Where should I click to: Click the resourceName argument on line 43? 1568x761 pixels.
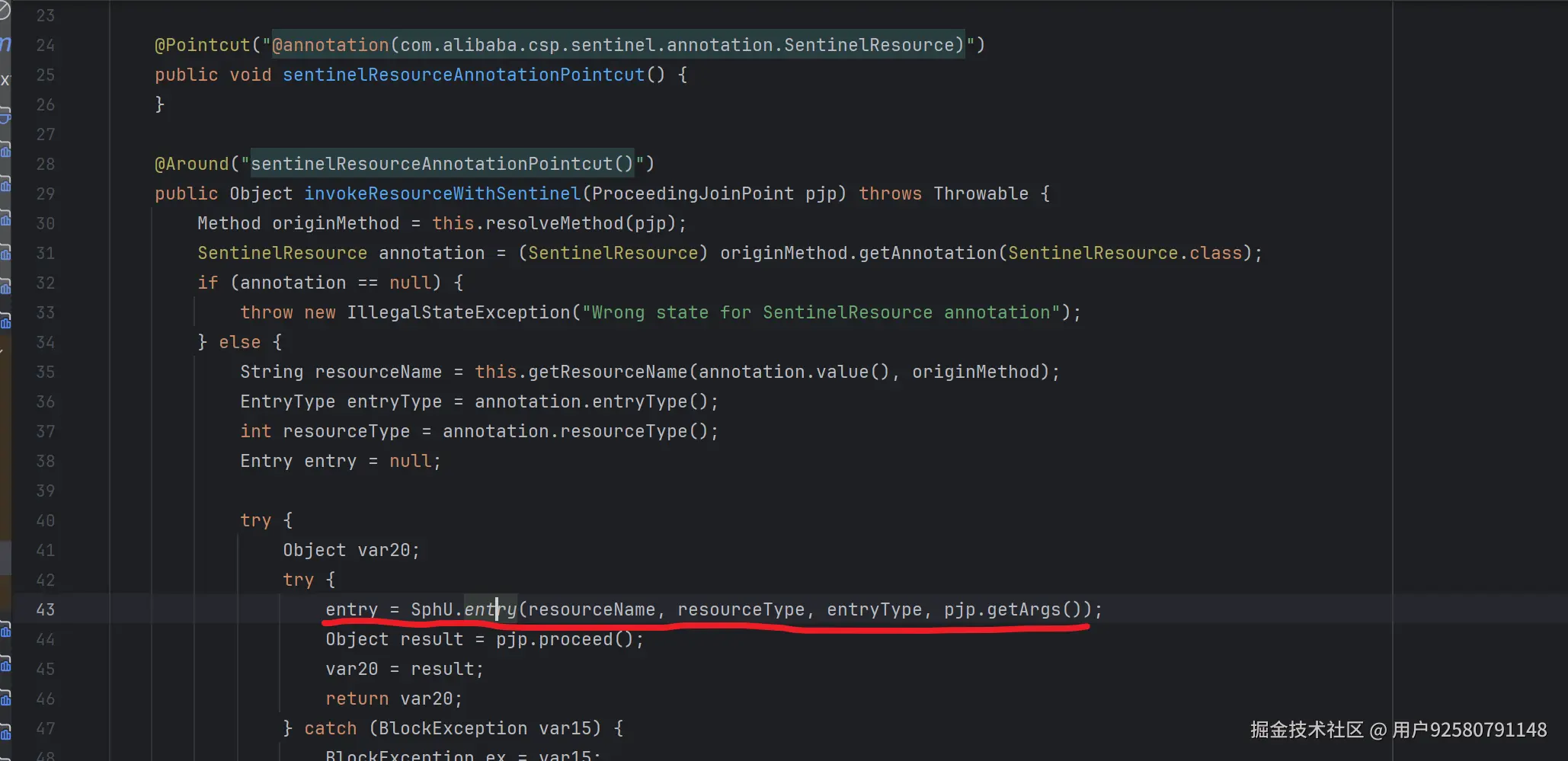592,609
